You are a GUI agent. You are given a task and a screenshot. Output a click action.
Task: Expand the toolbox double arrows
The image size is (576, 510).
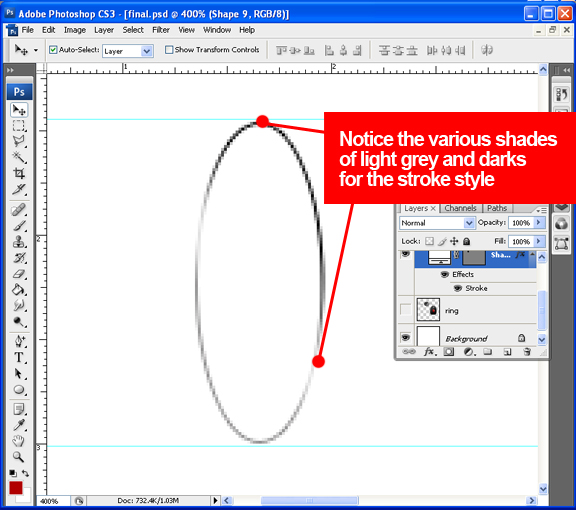pyautogui.click(x=10, y=70)
